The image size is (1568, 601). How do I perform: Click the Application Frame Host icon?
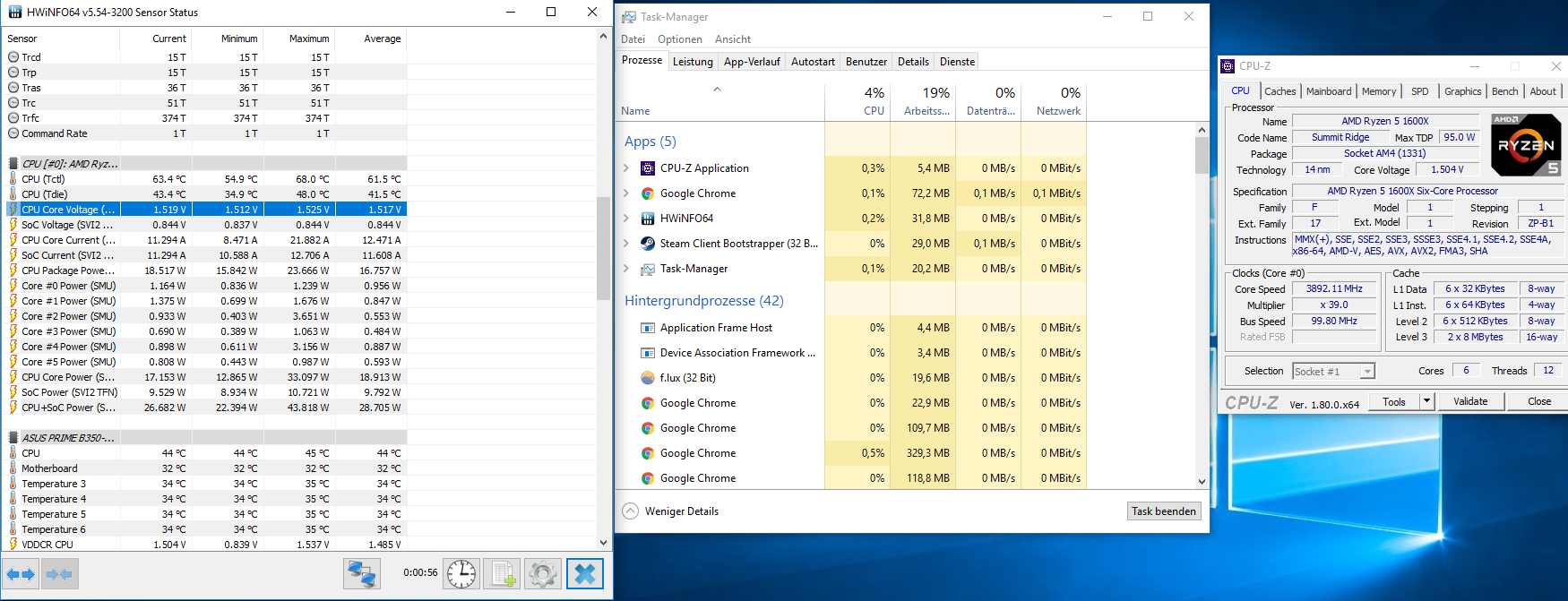coord(648,328)
